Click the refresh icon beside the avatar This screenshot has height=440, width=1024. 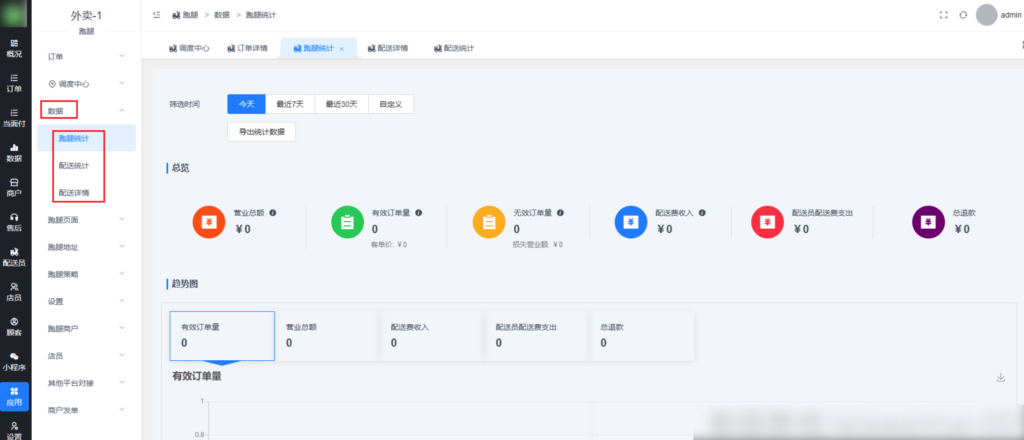[963, 14]
